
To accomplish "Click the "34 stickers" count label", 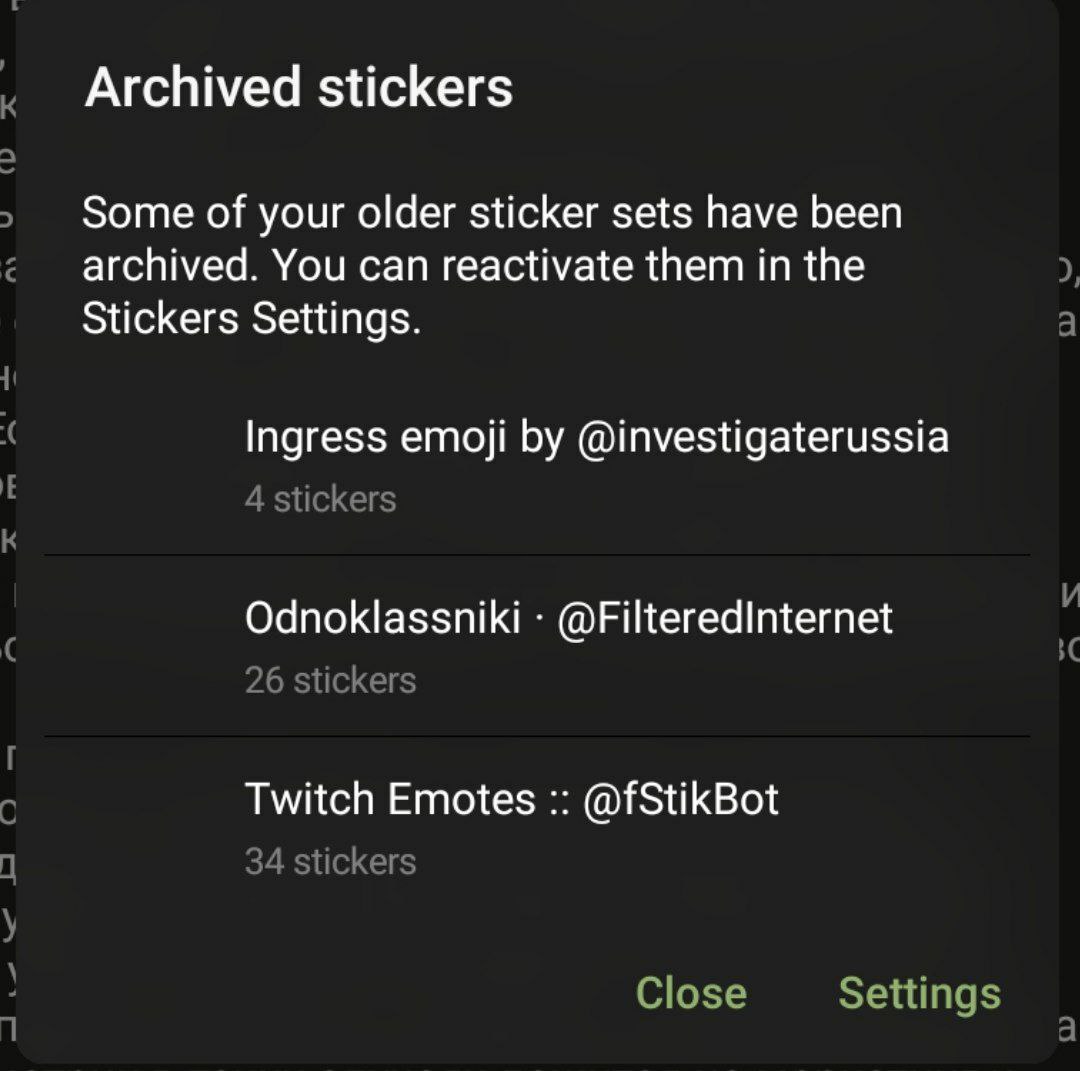I will [330, 862].
